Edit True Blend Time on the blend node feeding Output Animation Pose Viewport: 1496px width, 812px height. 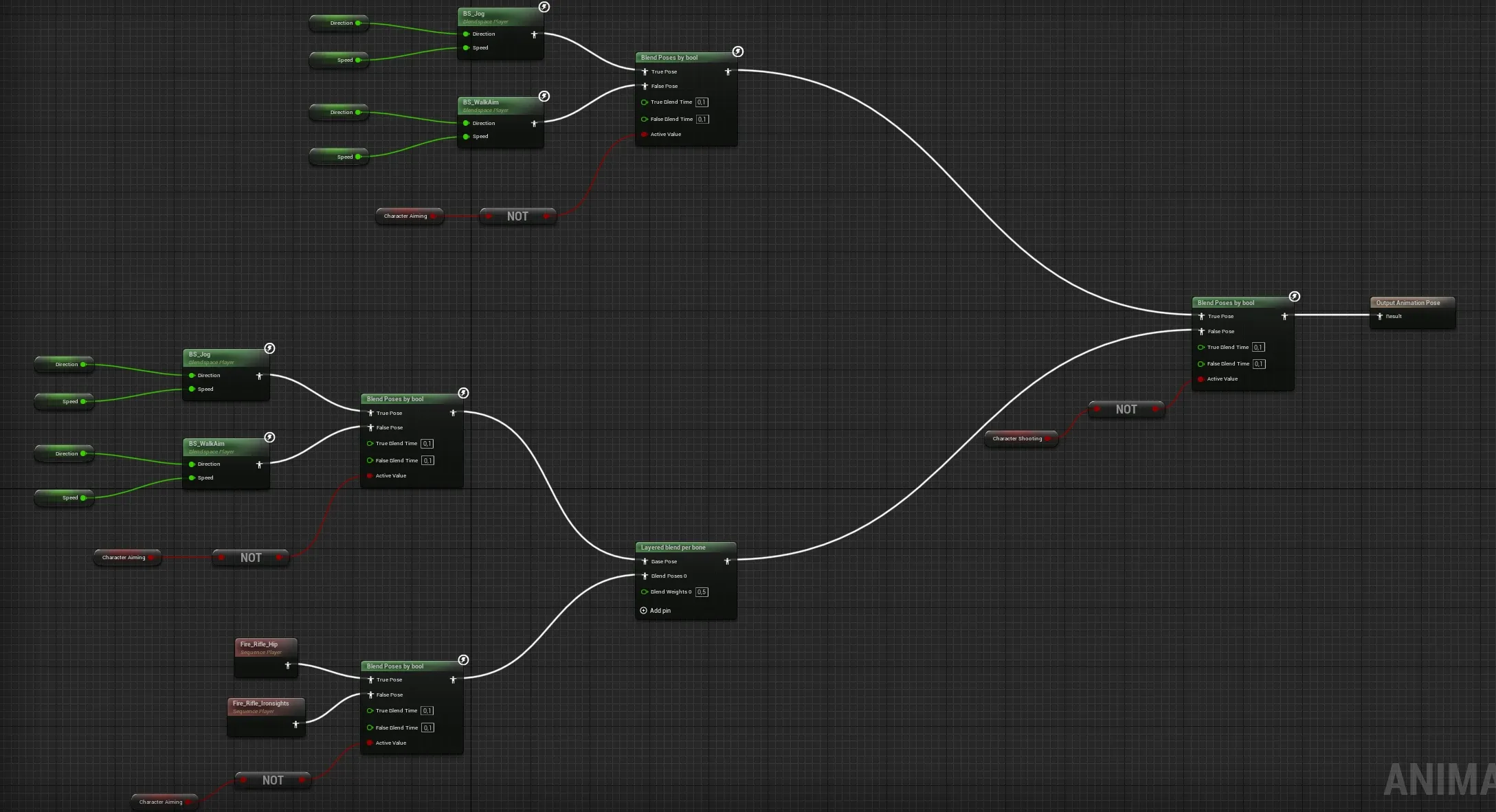[1258, 348]
